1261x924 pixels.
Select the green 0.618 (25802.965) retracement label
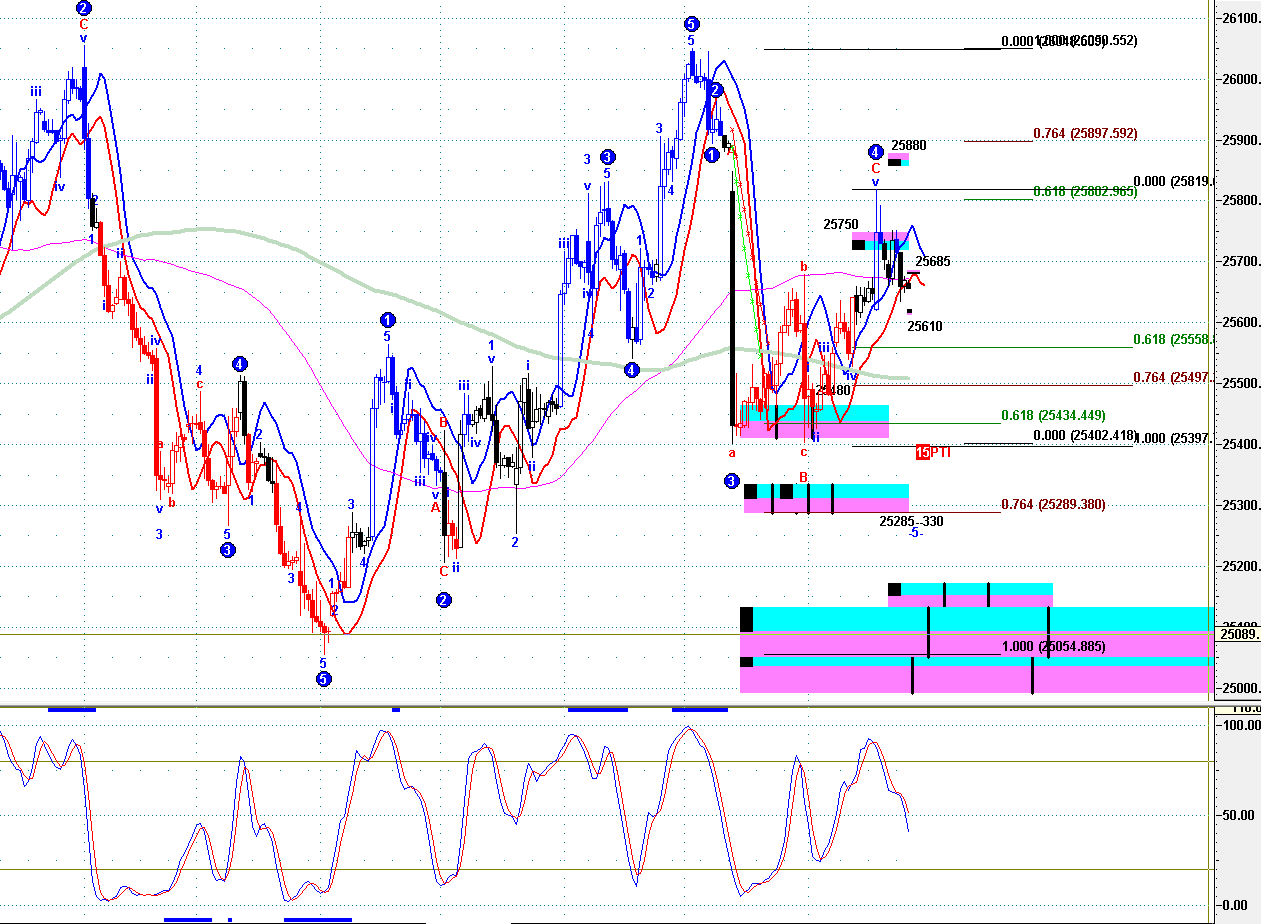[x=1085, y=190]
